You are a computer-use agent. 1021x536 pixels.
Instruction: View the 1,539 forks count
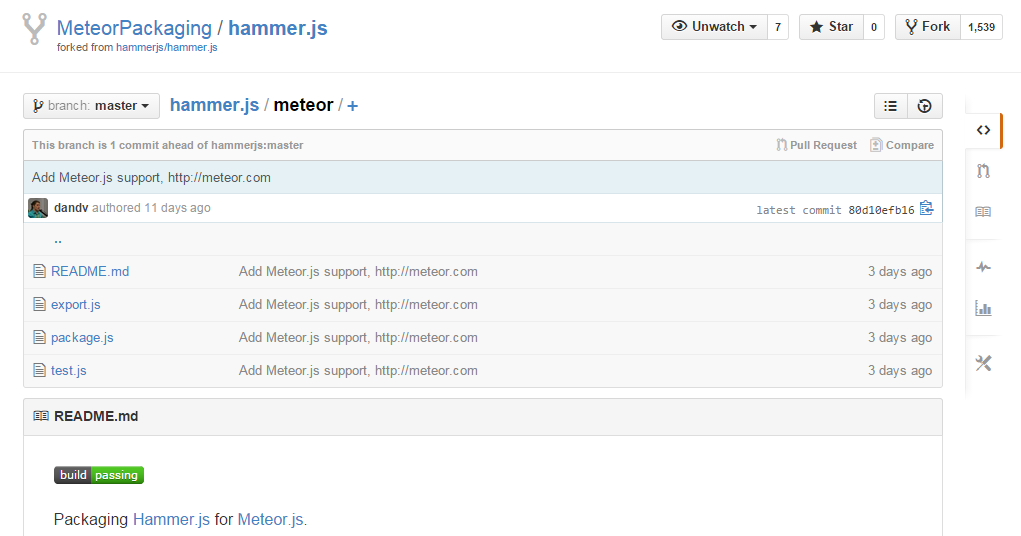[x=981, y=27]
